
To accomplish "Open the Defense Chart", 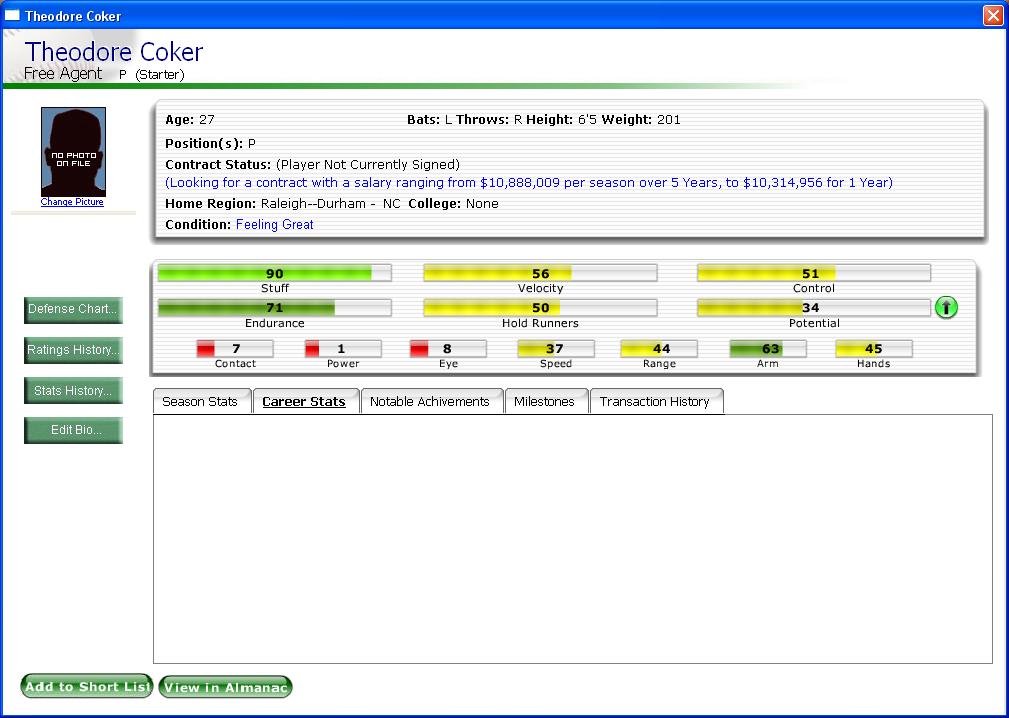I will pos(73,309).
